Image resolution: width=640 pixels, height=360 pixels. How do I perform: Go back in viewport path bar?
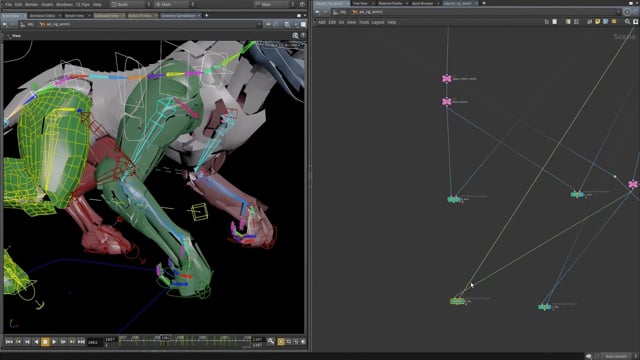pyautogui.click(x=5, y=24)
